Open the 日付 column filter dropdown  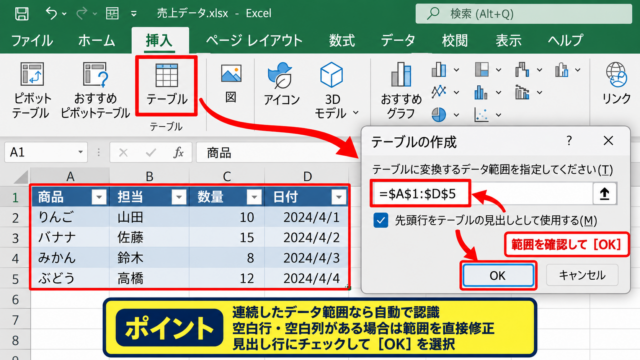tap(339, 197)
